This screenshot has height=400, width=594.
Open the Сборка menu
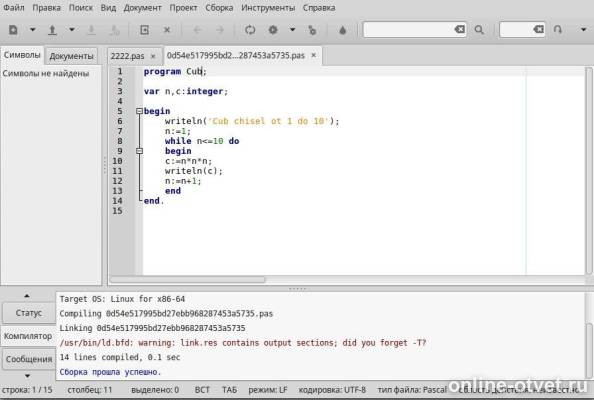point(219,8)
